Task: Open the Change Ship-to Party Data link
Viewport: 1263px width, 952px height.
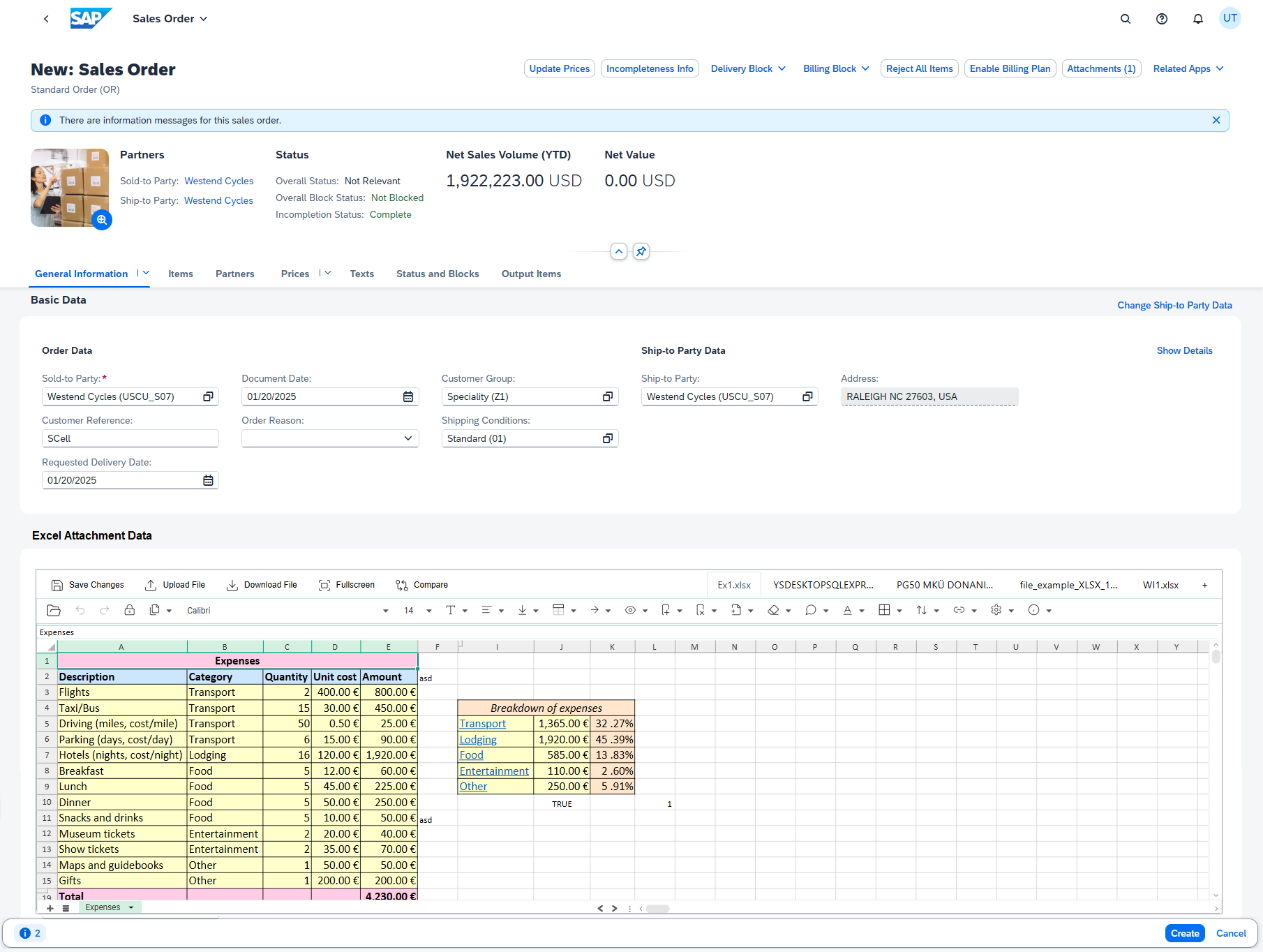Action: pos(1174,305)
